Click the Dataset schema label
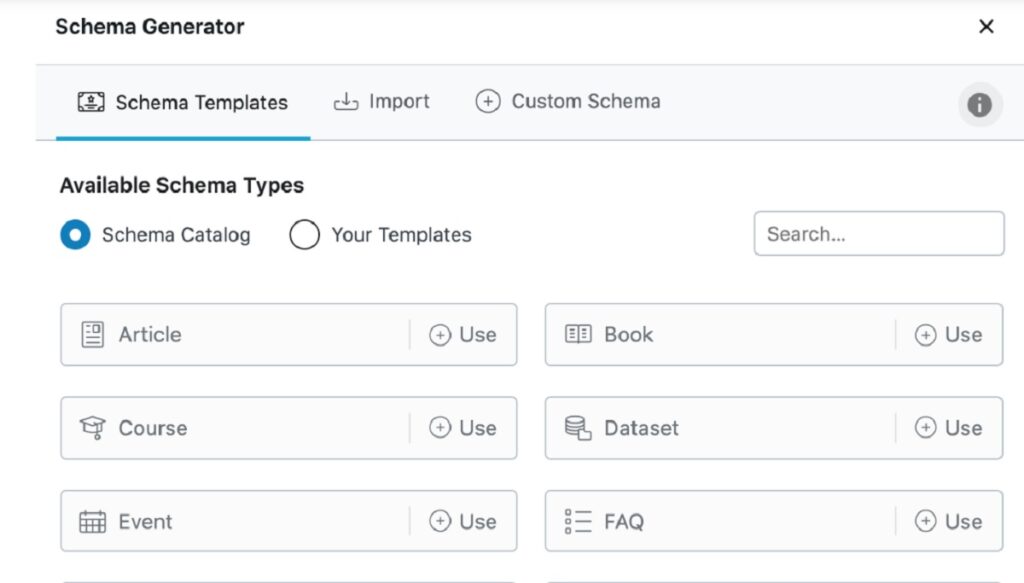The width and height of the screenshot is (1024, 583). point(641,428)
